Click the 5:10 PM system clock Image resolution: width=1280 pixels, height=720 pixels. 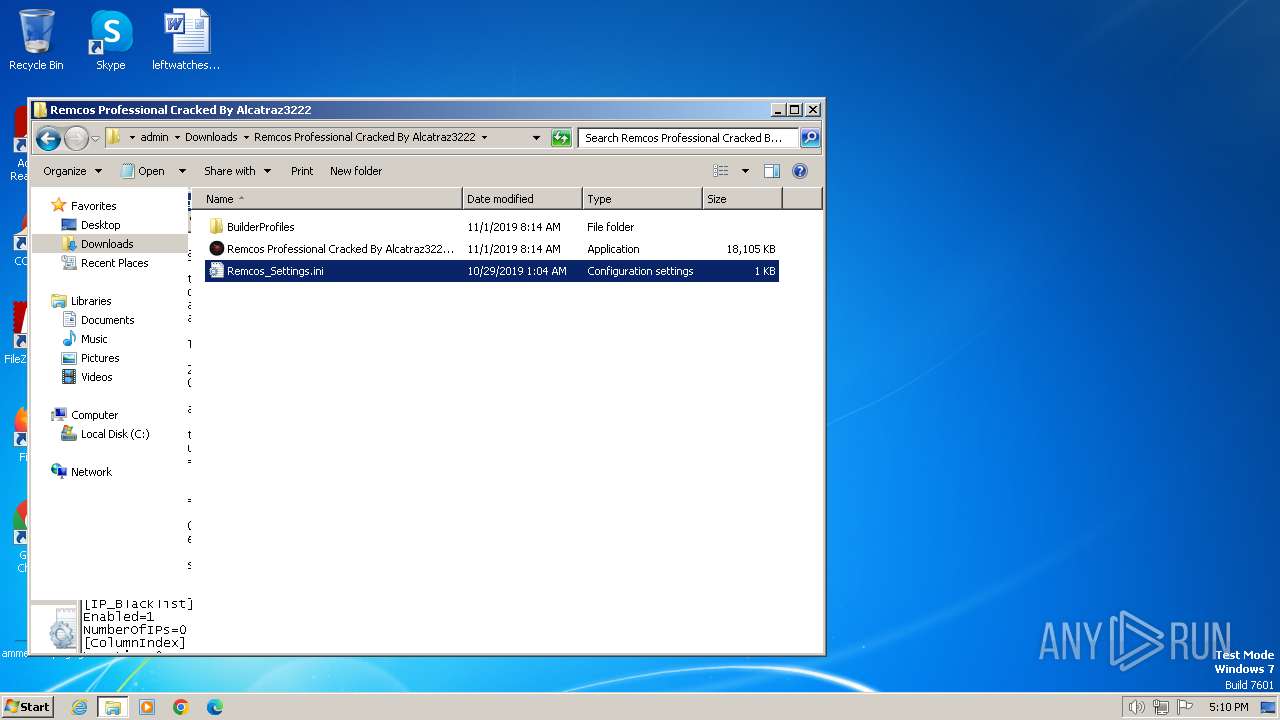(x=1228, y=707)
